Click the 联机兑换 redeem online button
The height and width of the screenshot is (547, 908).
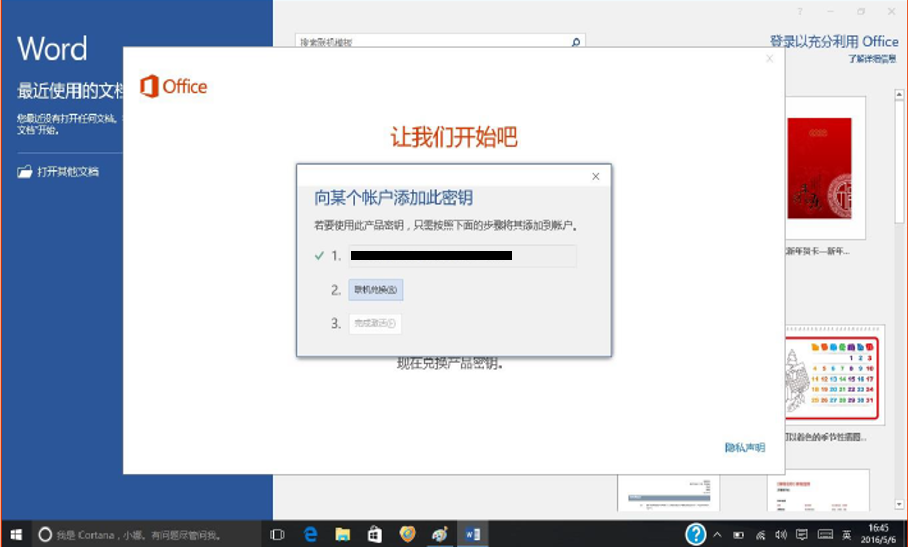coord(376,289)
